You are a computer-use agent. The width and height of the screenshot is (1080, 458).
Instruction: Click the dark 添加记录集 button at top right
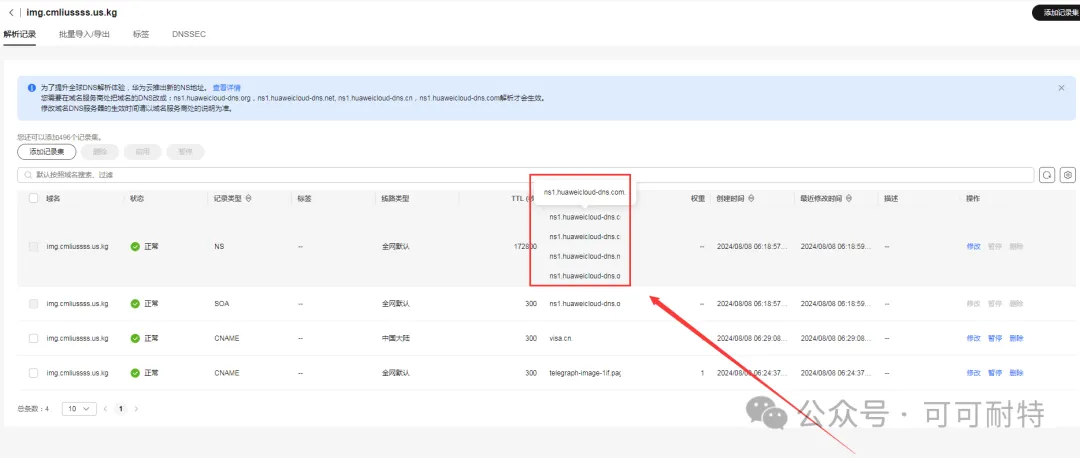click(1057, 12)
